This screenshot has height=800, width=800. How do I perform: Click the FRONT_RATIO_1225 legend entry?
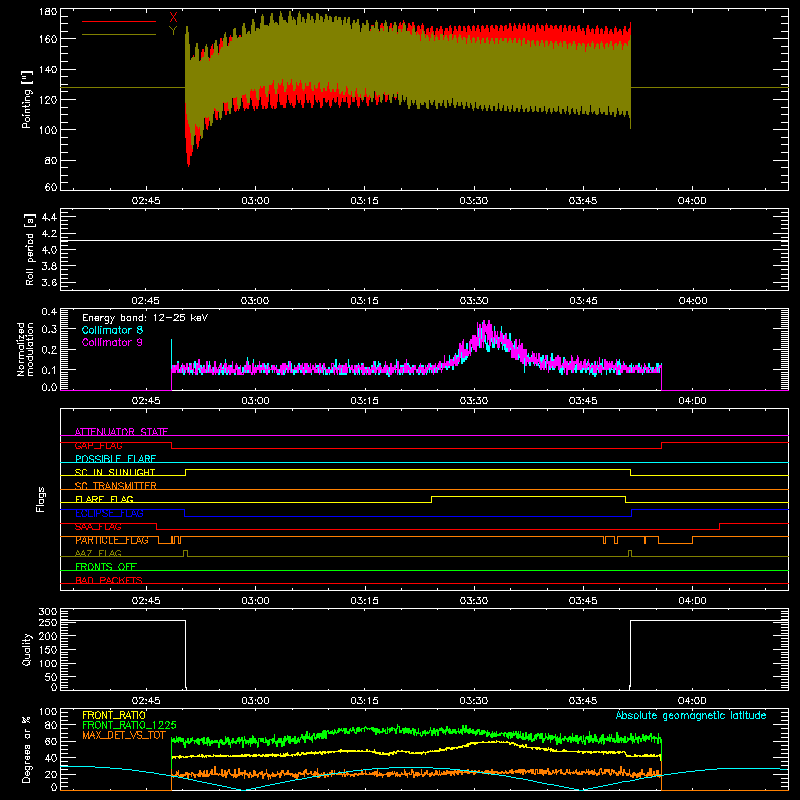tap(129, 725)
